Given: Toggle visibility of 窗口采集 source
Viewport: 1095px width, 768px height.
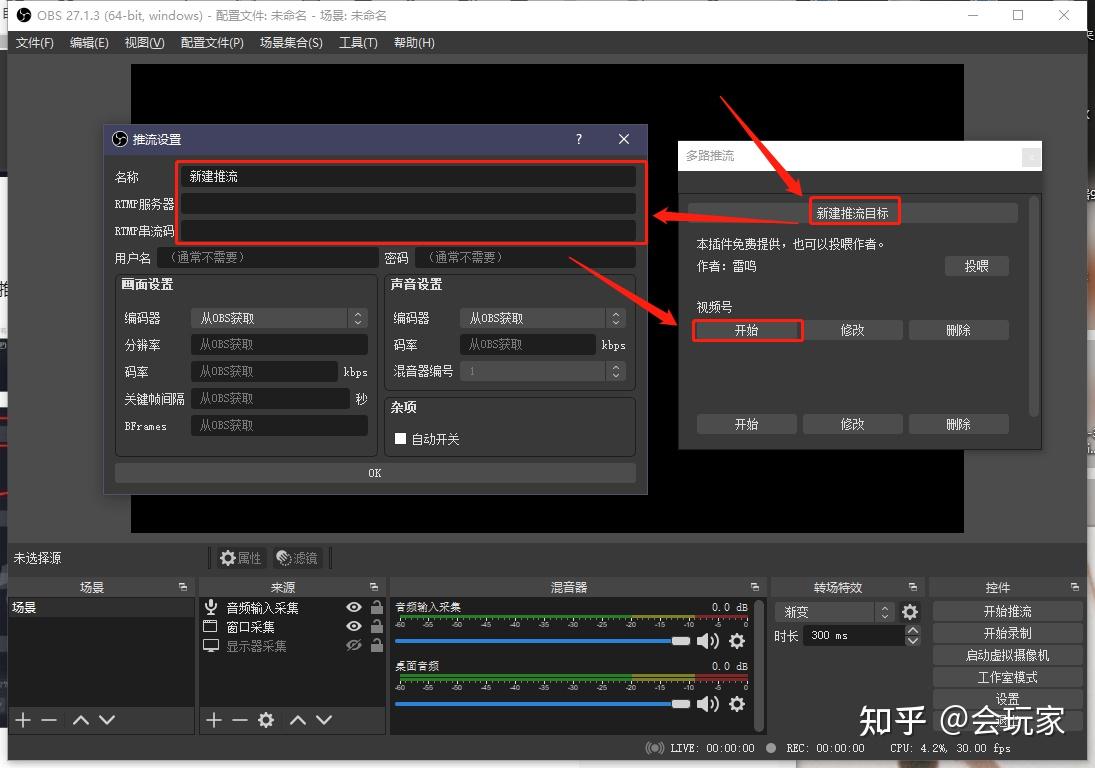Looking at the screenshot, I should [354, 626].
